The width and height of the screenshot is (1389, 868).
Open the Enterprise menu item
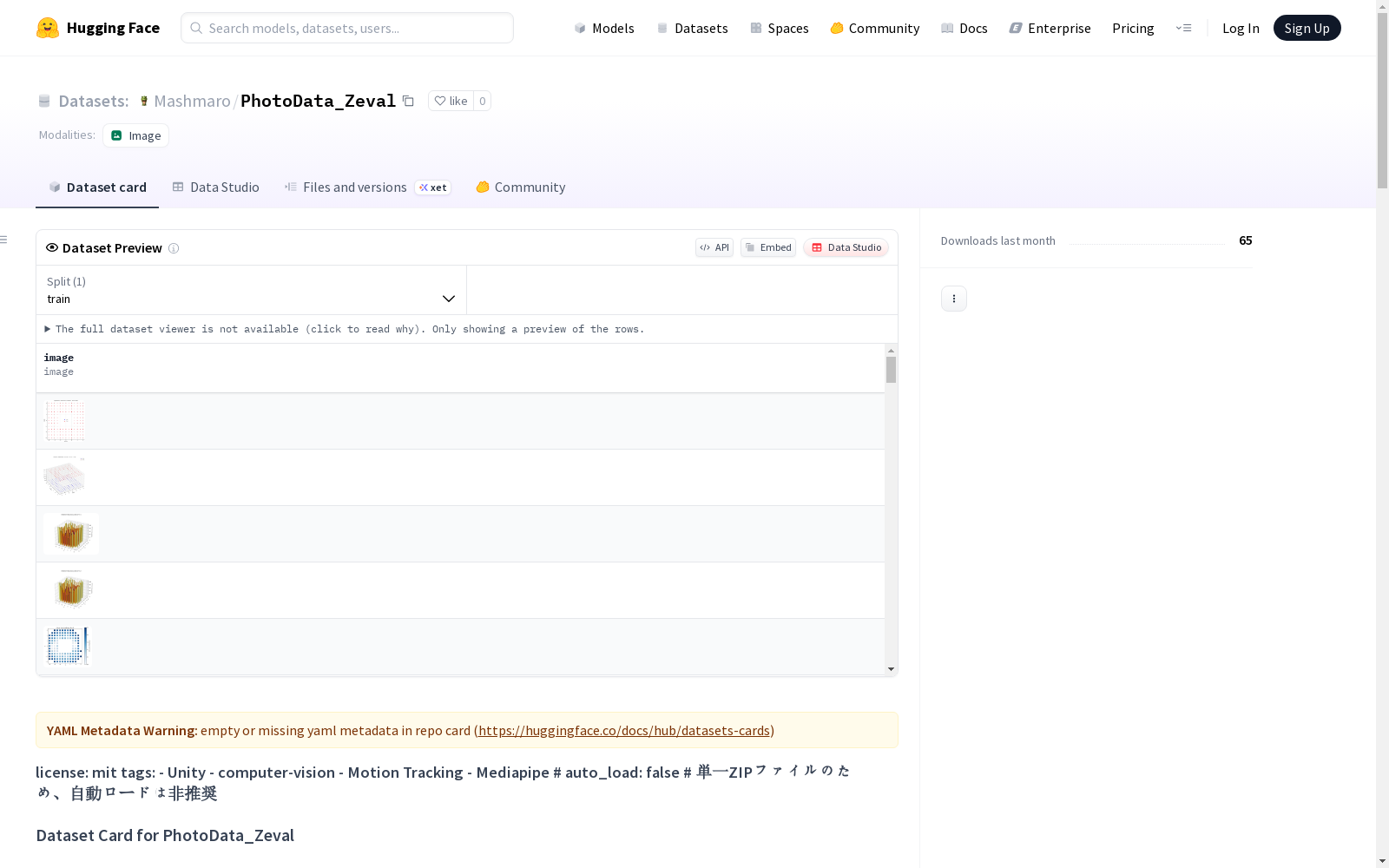pos(1050,28)
